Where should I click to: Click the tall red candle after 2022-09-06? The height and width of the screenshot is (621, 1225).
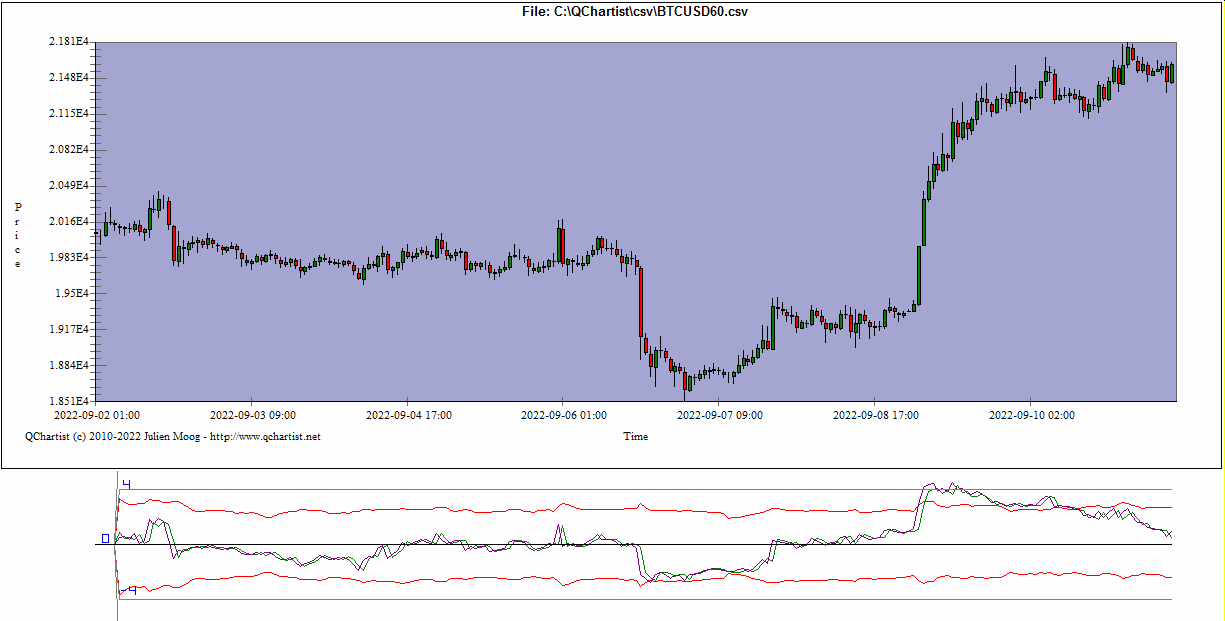[640, 302]
